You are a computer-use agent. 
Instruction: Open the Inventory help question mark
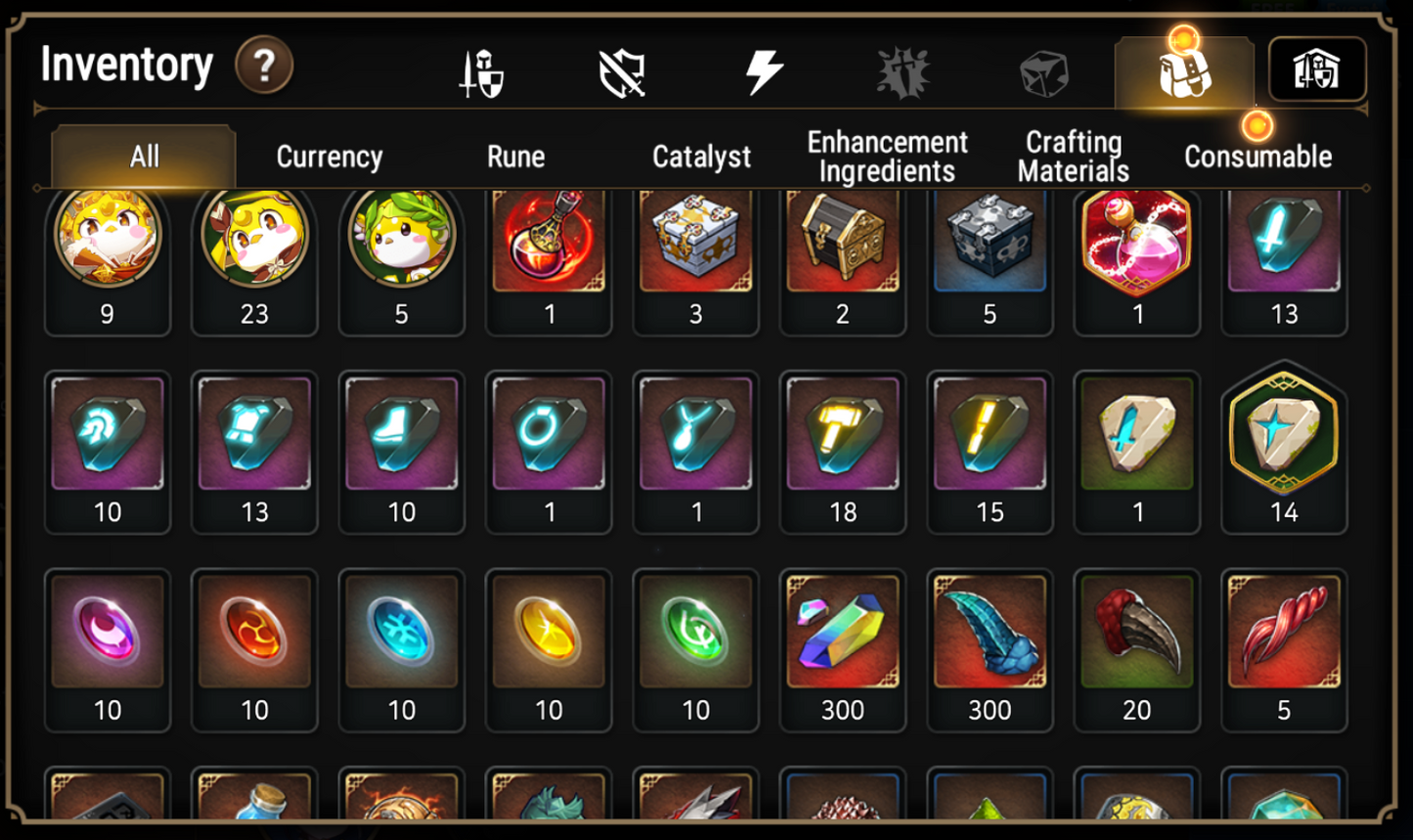(x=264, y=66)
